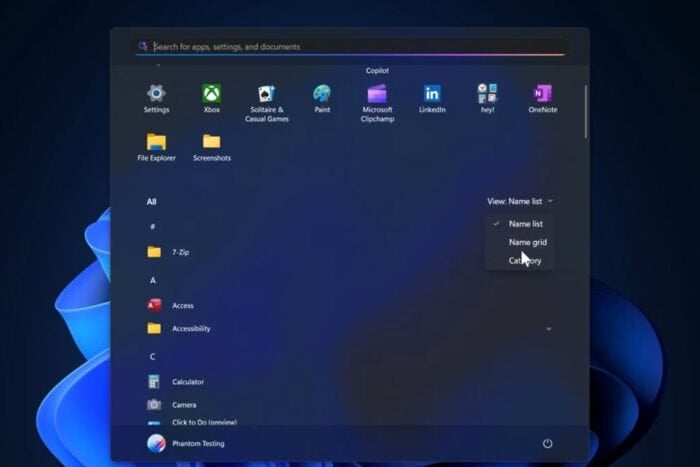Open File Explorer from pinned apps
Image resolution: width=700 pixels, height=467 pixels.
tap(156, 142)
